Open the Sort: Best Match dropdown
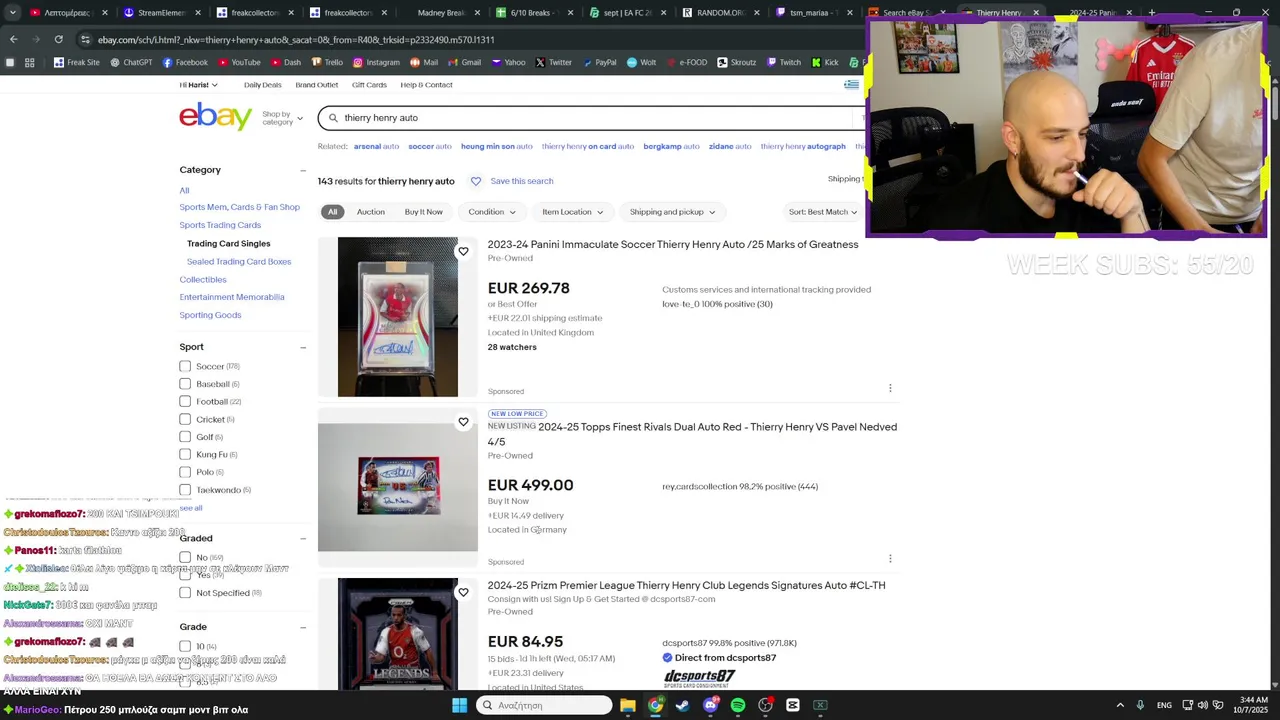This screenshot has width=1280, height=720. [822, 212]
